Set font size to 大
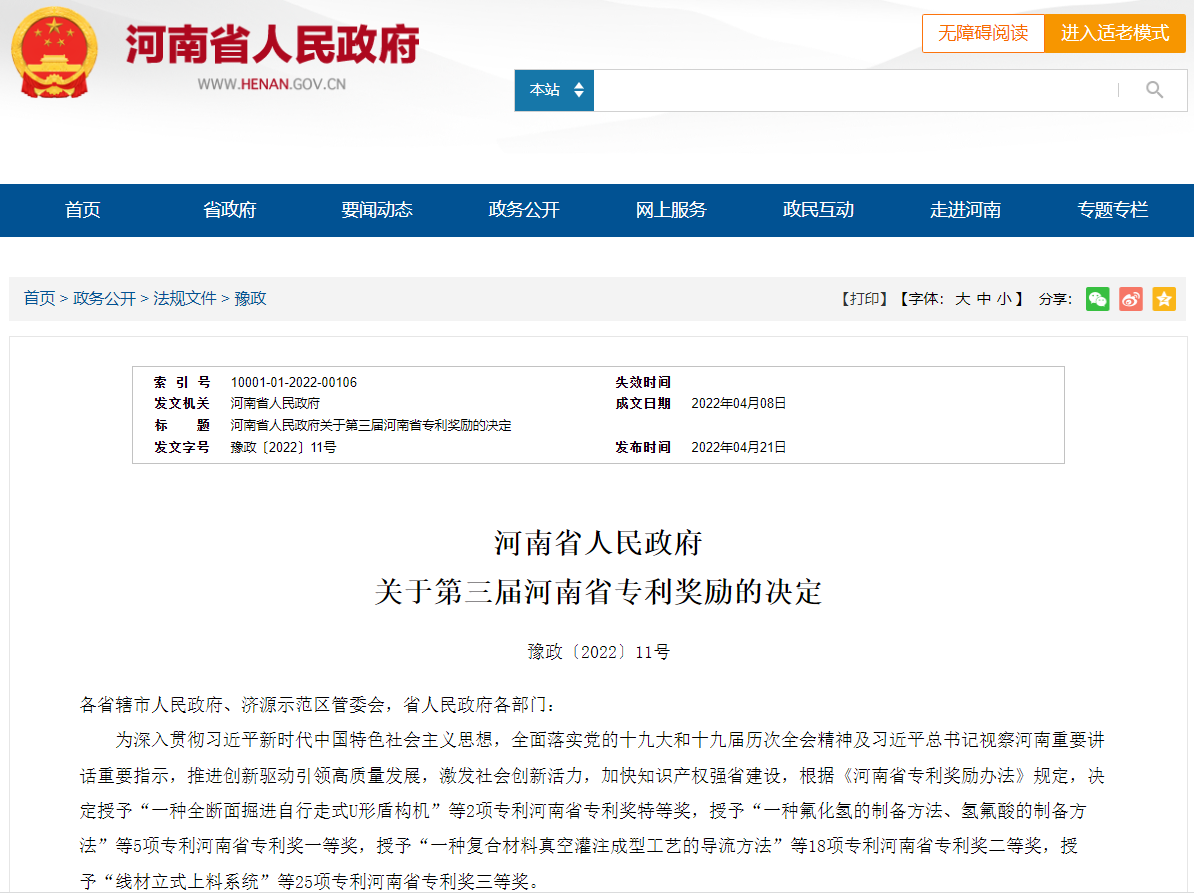 tap(962, 299)
